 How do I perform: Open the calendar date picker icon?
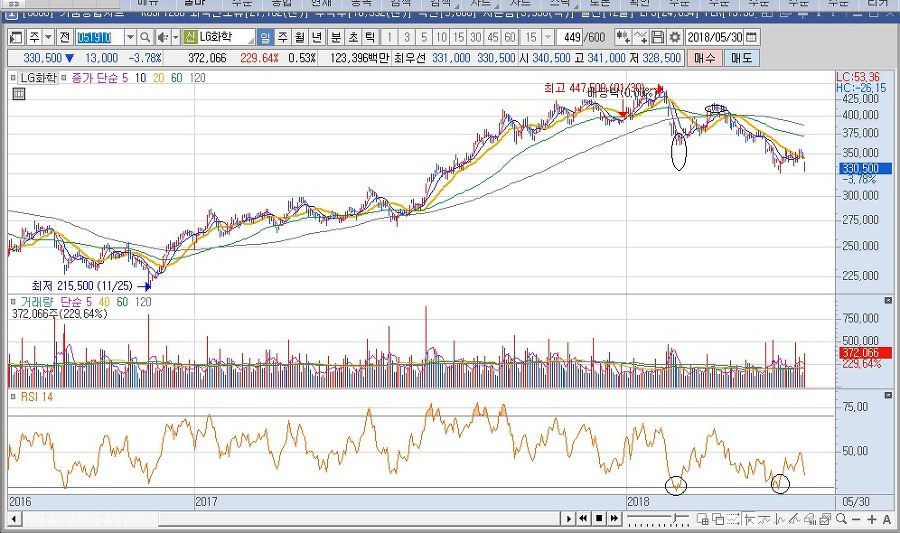pyautogui.click(x=751, y=37)
